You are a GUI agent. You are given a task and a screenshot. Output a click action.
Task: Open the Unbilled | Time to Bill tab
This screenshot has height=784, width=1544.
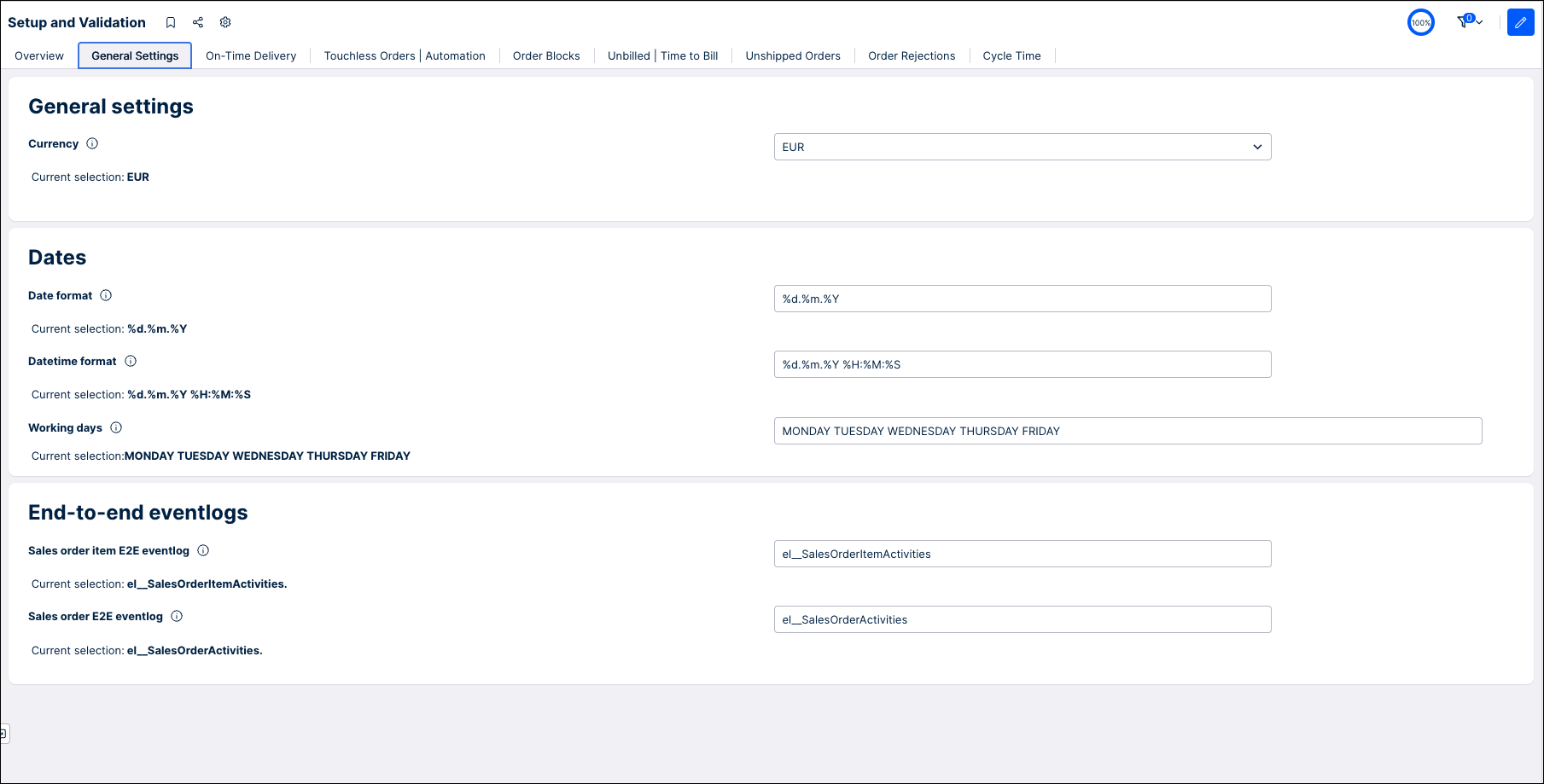[663, 55]
